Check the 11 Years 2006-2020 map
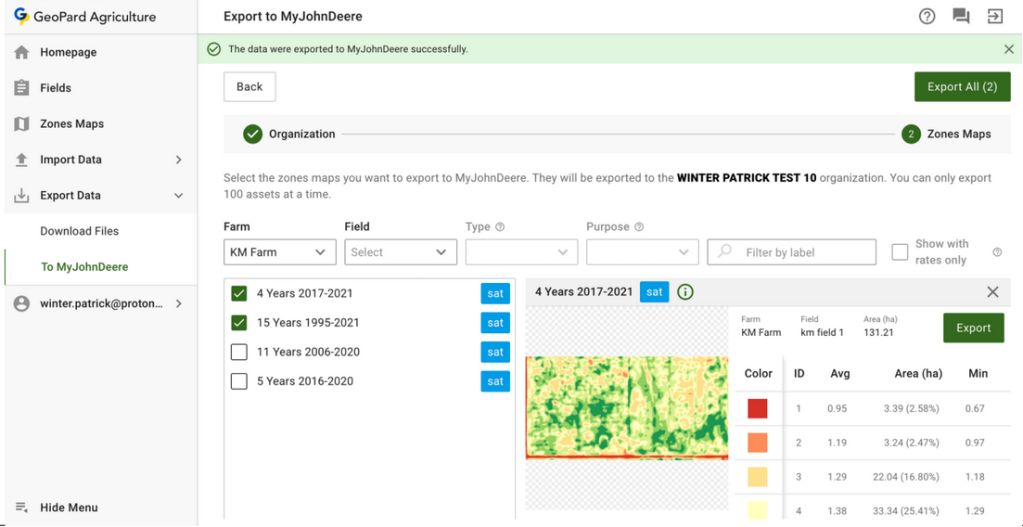Image resolution: width=1023 pixels, height=527 pixels. pyautogui.click(x=239, y=352)
